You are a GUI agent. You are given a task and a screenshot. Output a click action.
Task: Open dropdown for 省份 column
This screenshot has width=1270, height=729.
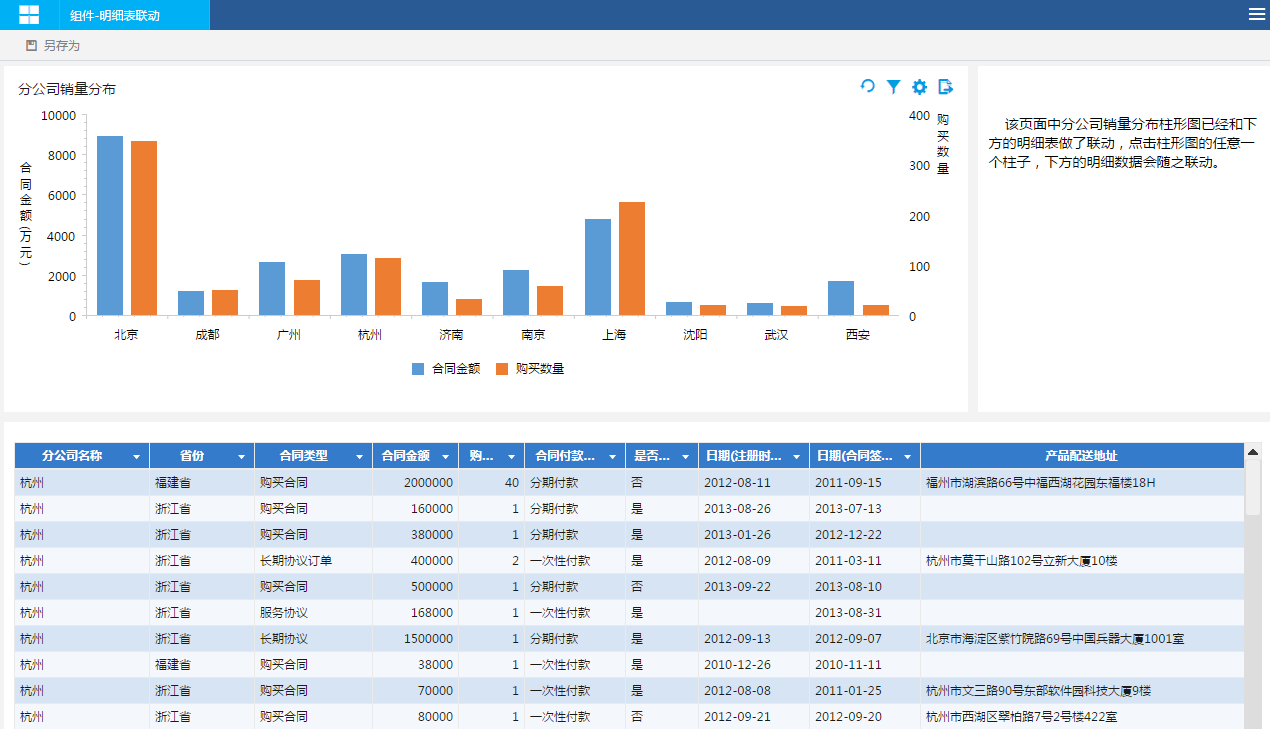click(x=241, y=456)
